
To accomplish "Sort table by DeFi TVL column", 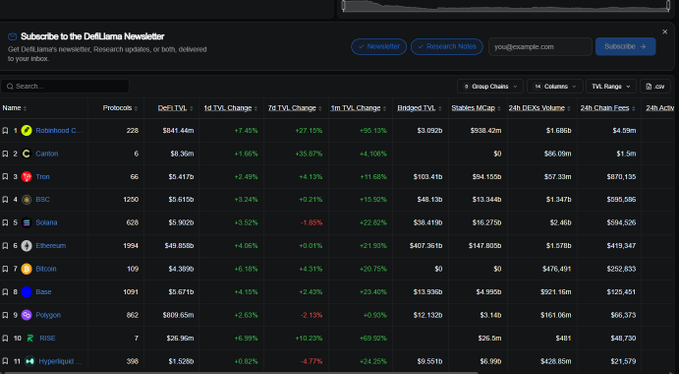I will tap(175, 108).
